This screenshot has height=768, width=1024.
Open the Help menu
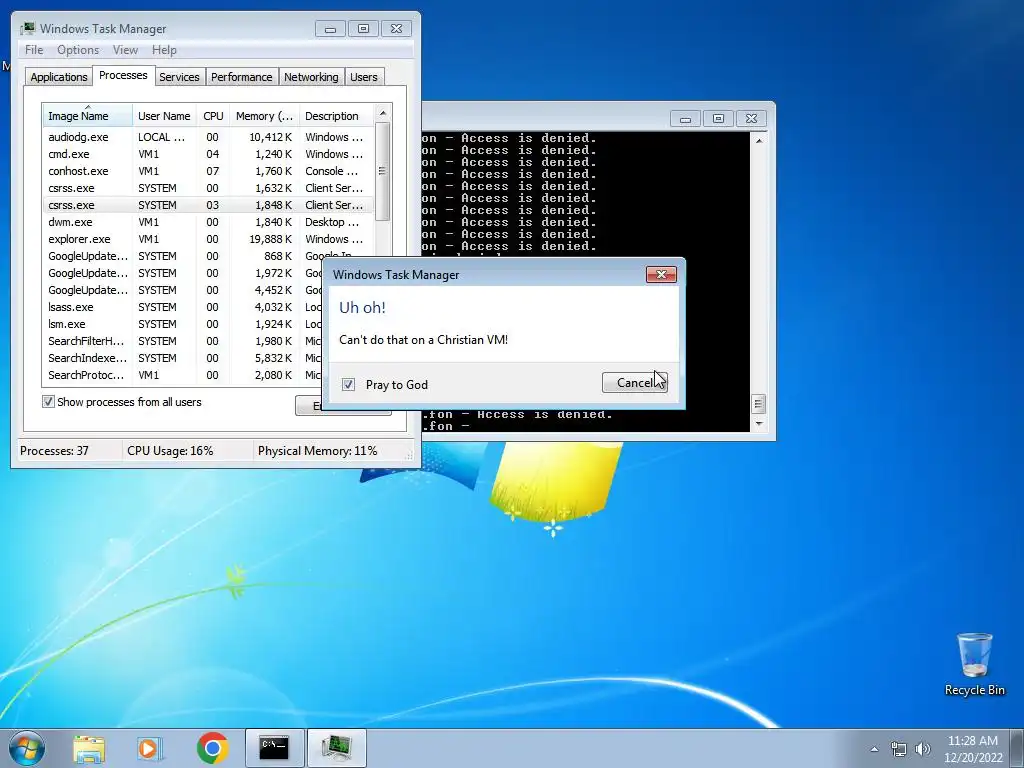coord(164,50)
